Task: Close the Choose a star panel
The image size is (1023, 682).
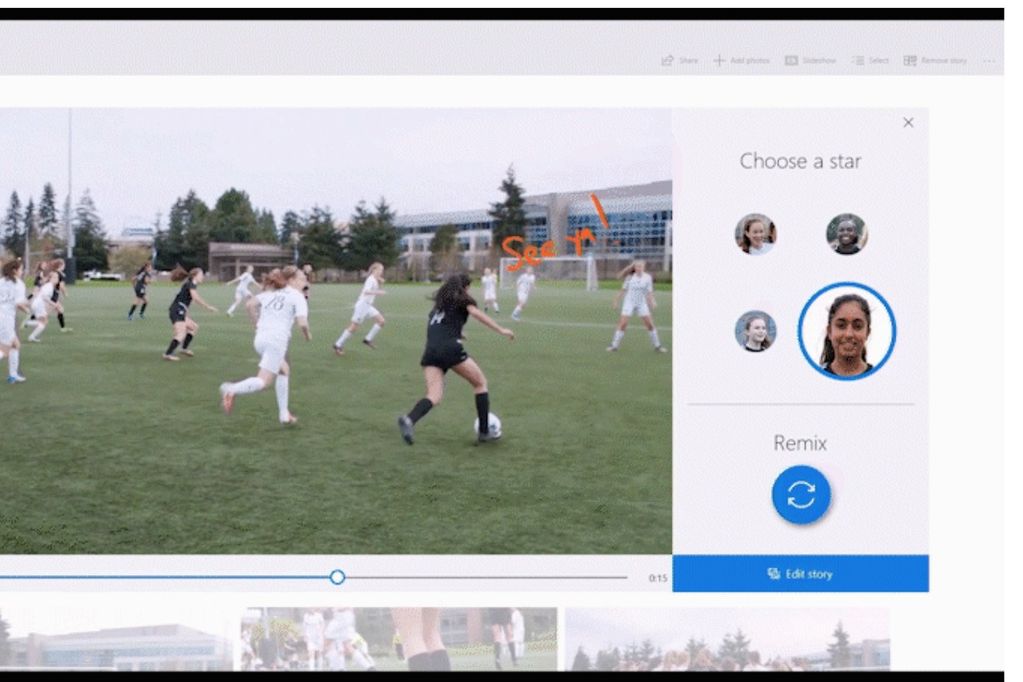Action: click(x=908, y=123)
